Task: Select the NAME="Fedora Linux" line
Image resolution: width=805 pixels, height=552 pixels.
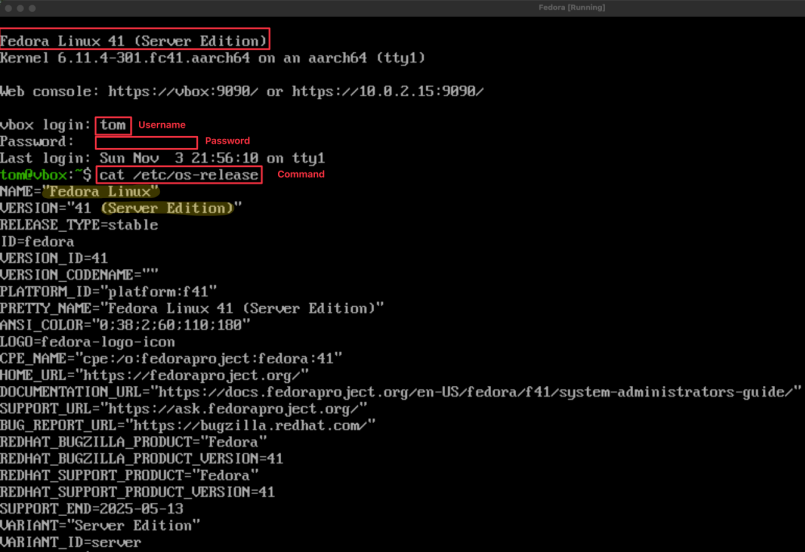Action: pos(79,192)
